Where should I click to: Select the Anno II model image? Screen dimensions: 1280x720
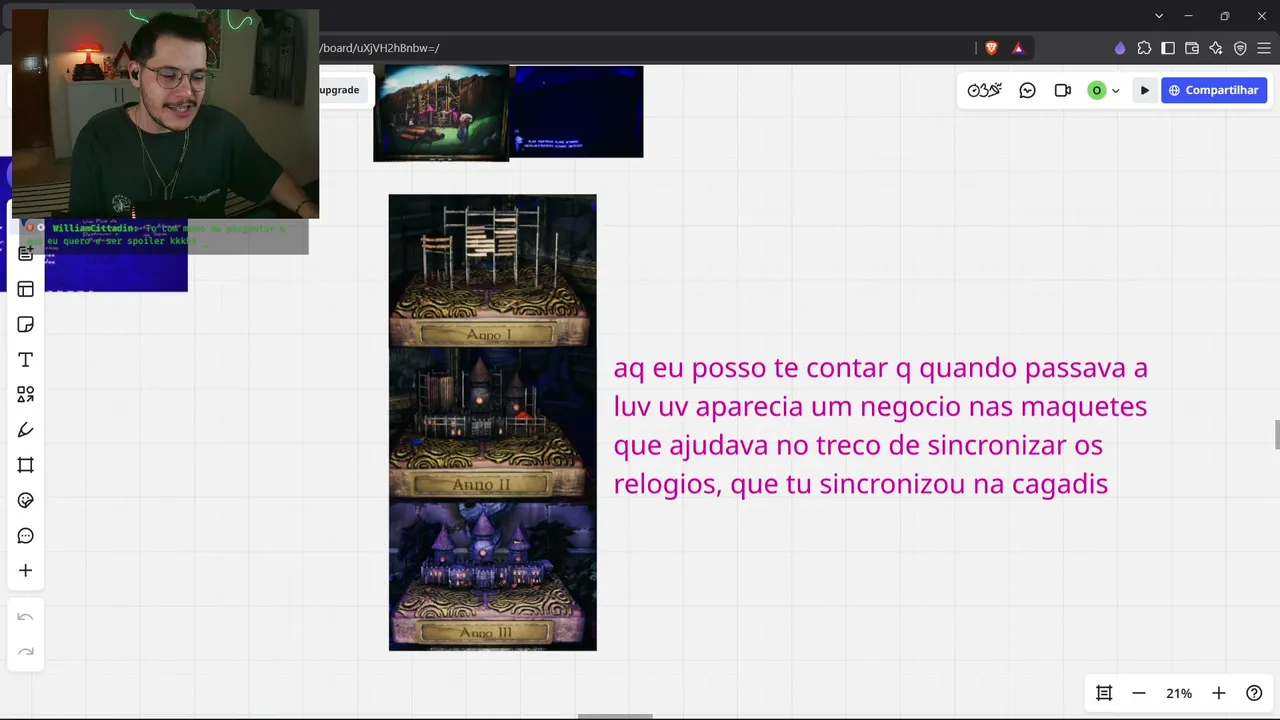(x=492, y=425)
